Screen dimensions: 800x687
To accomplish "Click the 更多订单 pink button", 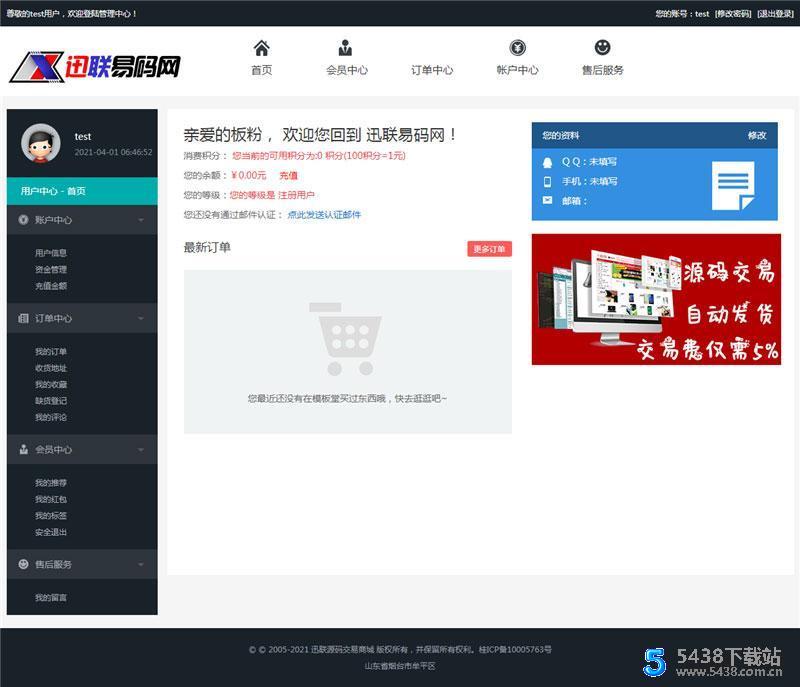I will pyautogui.click(x=488, y=249).
